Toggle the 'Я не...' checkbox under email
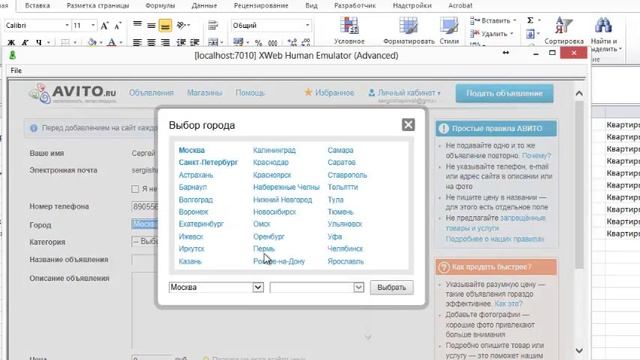Image resolution: width=640 pixels, height=360 pixels. [135, 189]
